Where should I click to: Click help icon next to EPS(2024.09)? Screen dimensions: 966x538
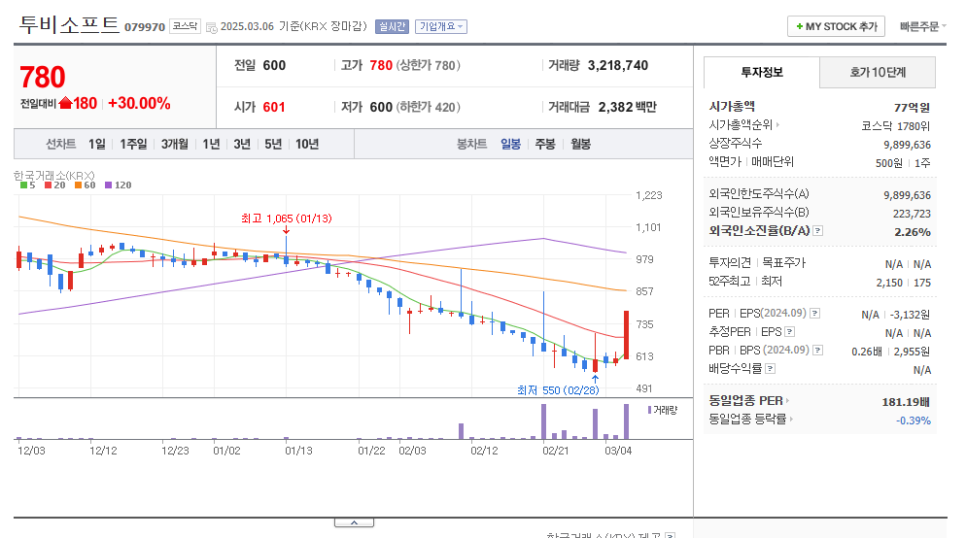coord(814,313)
